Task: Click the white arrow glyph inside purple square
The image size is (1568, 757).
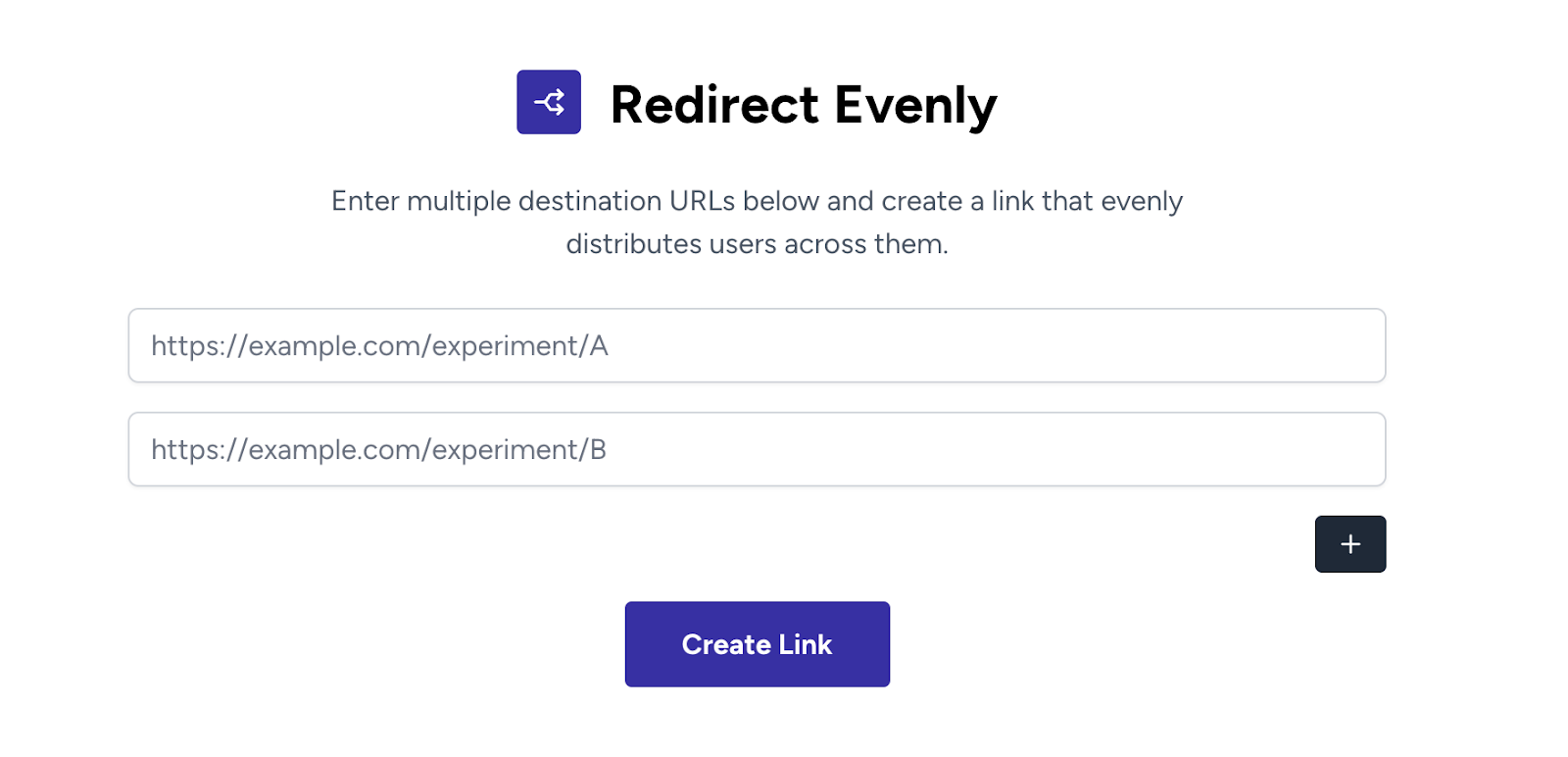Action: pyautogui.click(x=548, y=101)
